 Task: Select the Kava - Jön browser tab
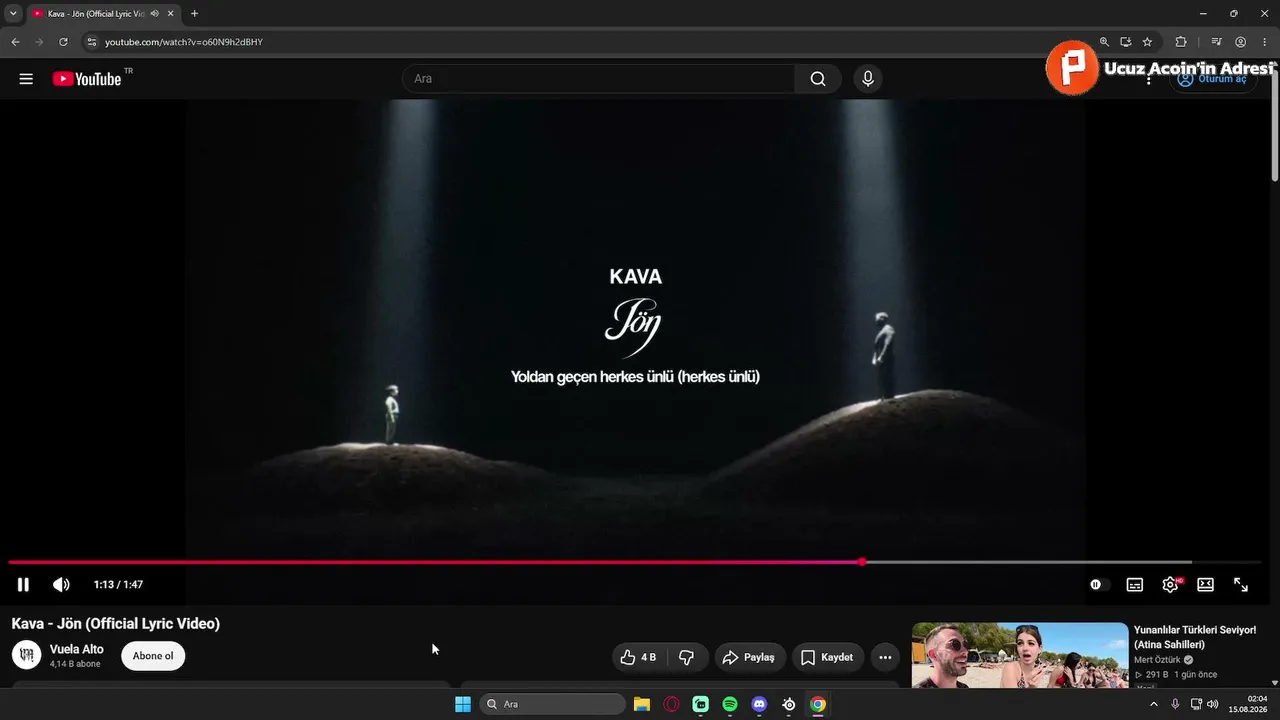click(x=103, y=14)
